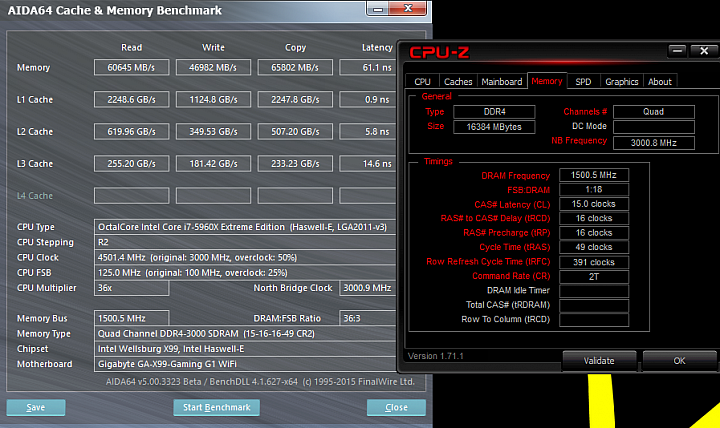
Task: Click the CPU FSB field 125.0 MHz
Action: click(245, 272)
